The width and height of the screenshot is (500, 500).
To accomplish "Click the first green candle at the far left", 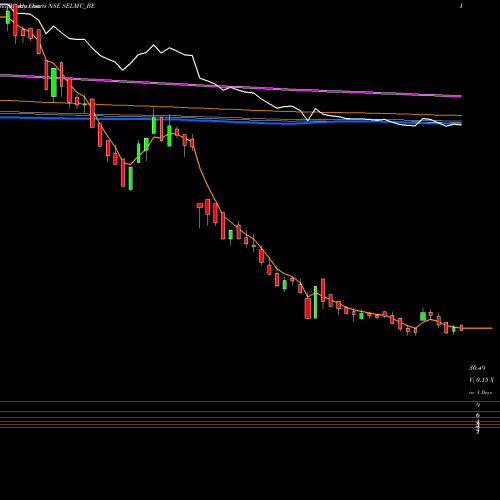I will (x=8, y=18).
